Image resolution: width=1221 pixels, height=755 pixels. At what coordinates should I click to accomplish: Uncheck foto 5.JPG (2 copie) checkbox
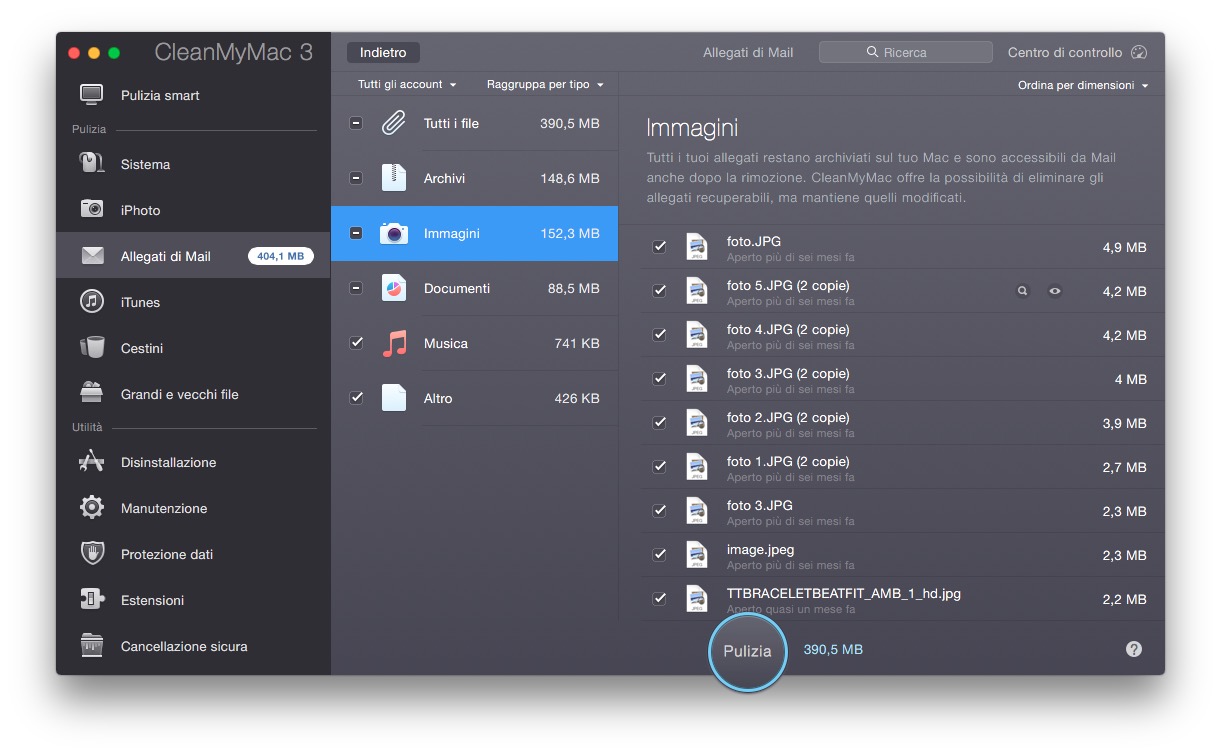click(x=659, y=291)
